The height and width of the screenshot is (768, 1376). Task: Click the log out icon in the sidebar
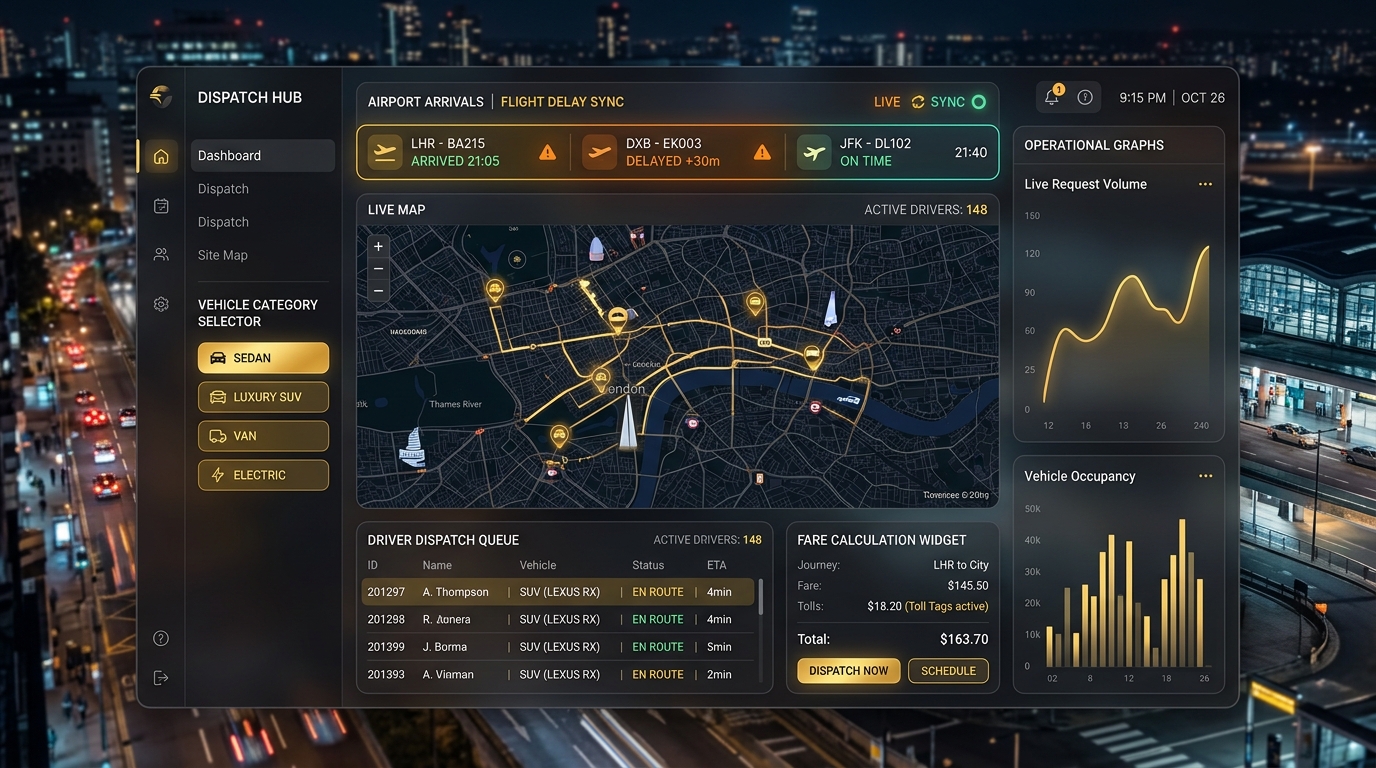point(161,678)
